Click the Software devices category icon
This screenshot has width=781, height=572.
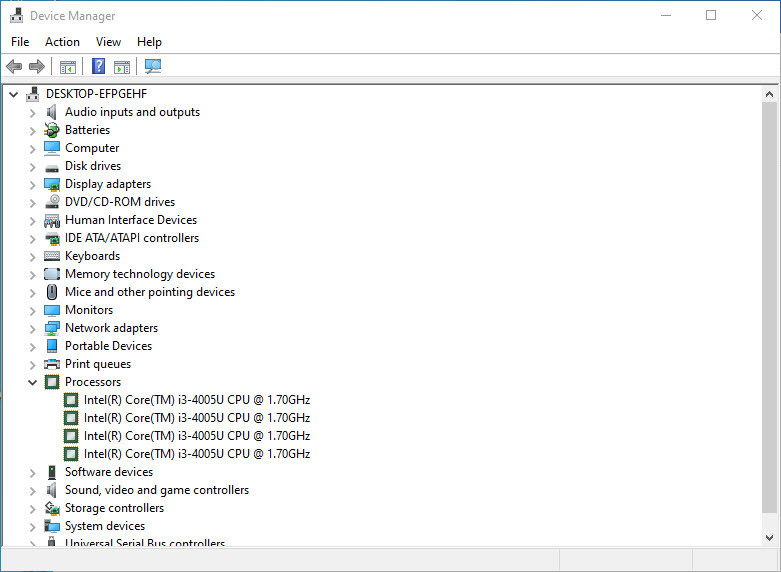pyautogui.click(x=52, y=472)
